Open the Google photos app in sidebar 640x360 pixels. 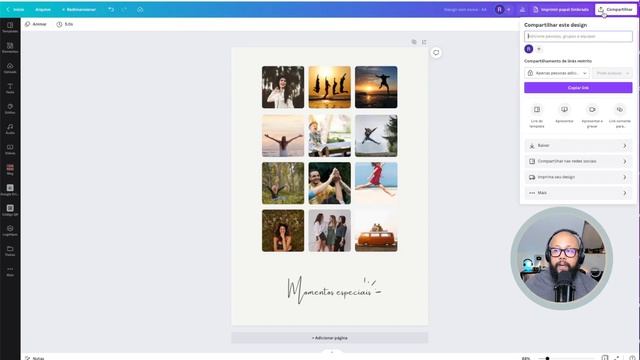pos(10,190)
